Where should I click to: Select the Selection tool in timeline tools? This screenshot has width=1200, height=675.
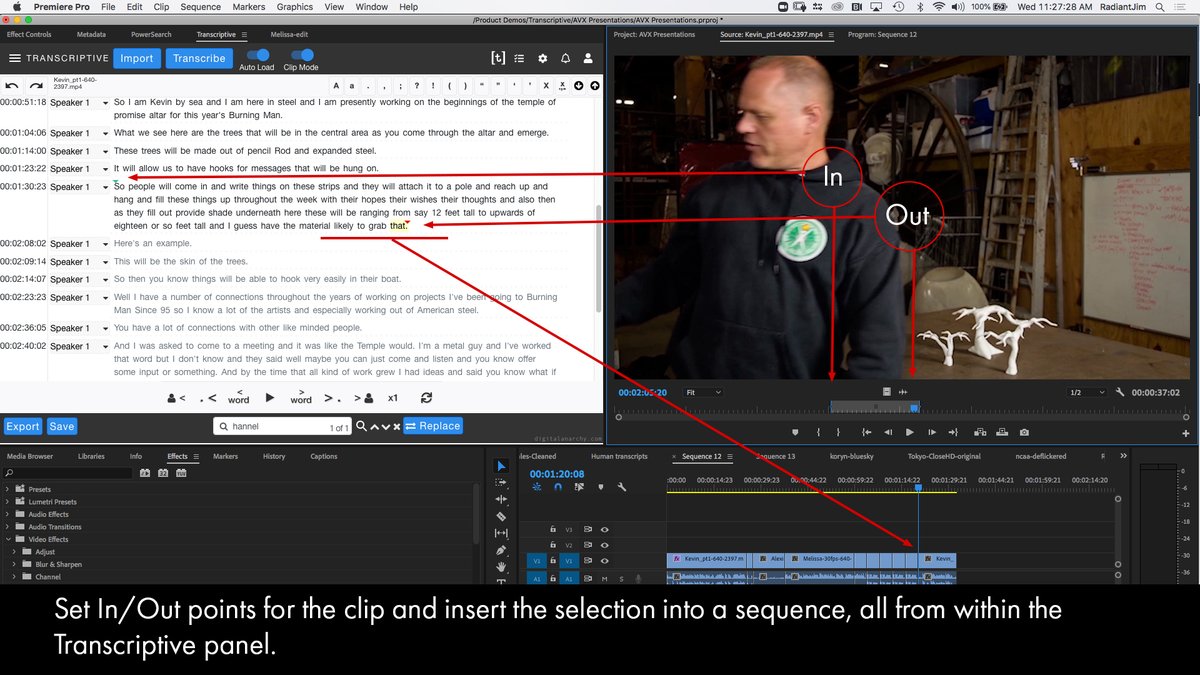click(501, 466)
